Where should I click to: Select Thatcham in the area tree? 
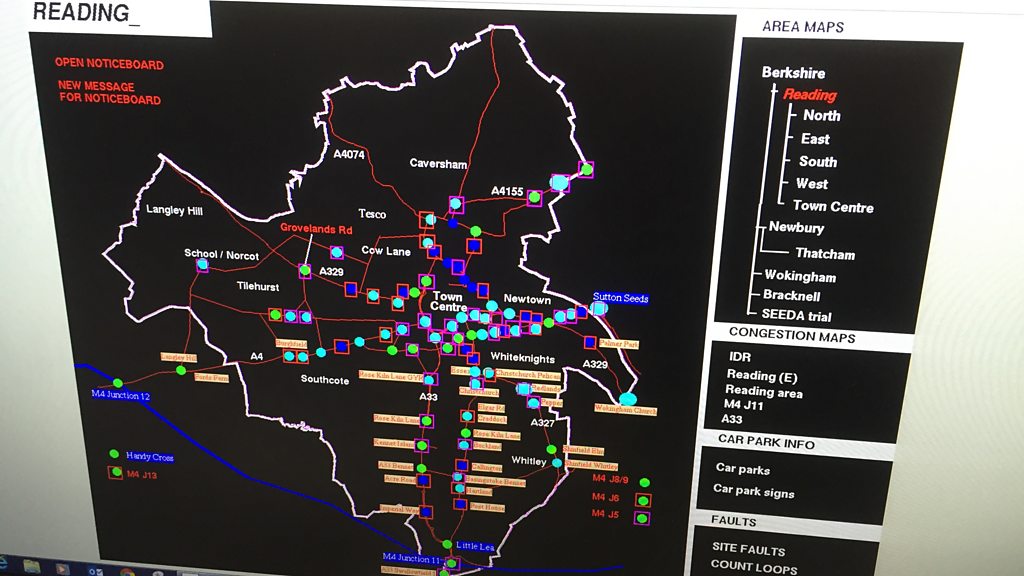824,254
